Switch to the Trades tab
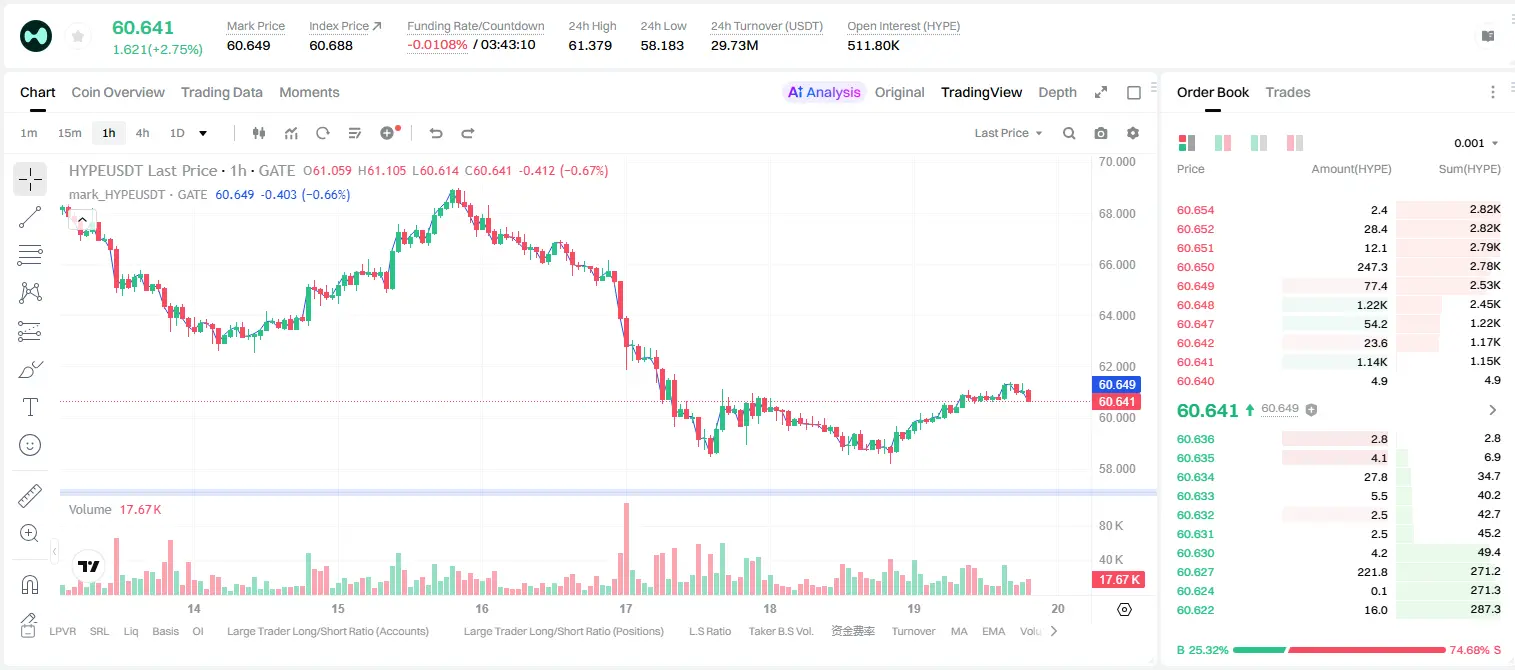 [1288, 92]
